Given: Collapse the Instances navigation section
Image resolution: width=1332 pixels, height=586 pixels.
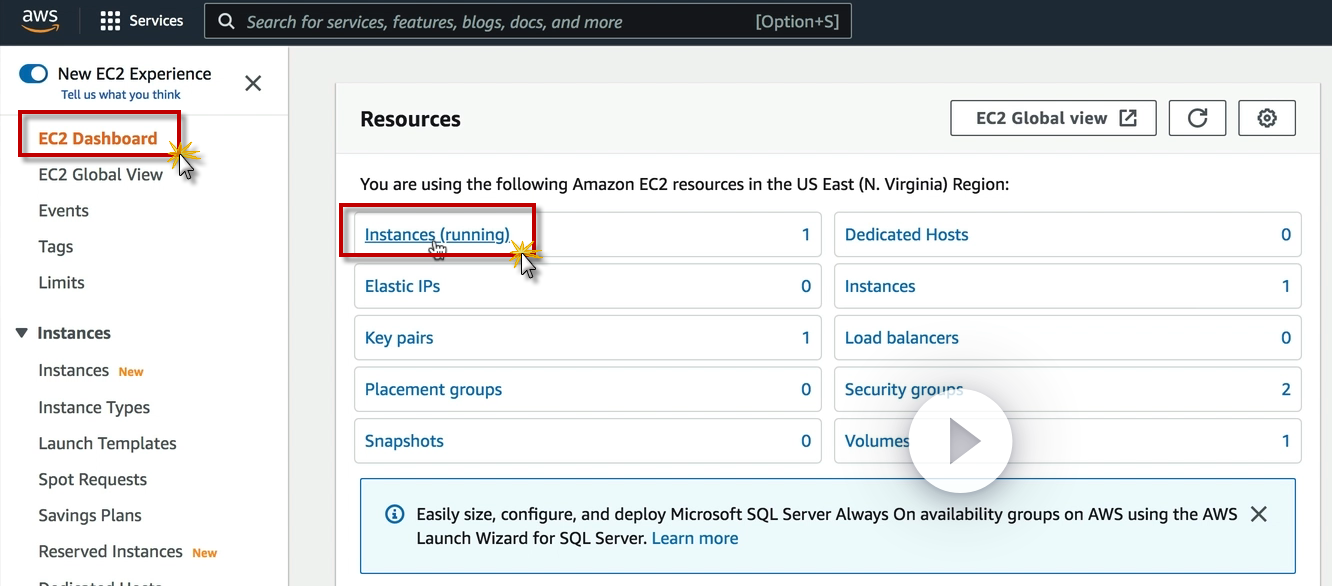Looking at the screenshot, I should [x=22, y=333].
